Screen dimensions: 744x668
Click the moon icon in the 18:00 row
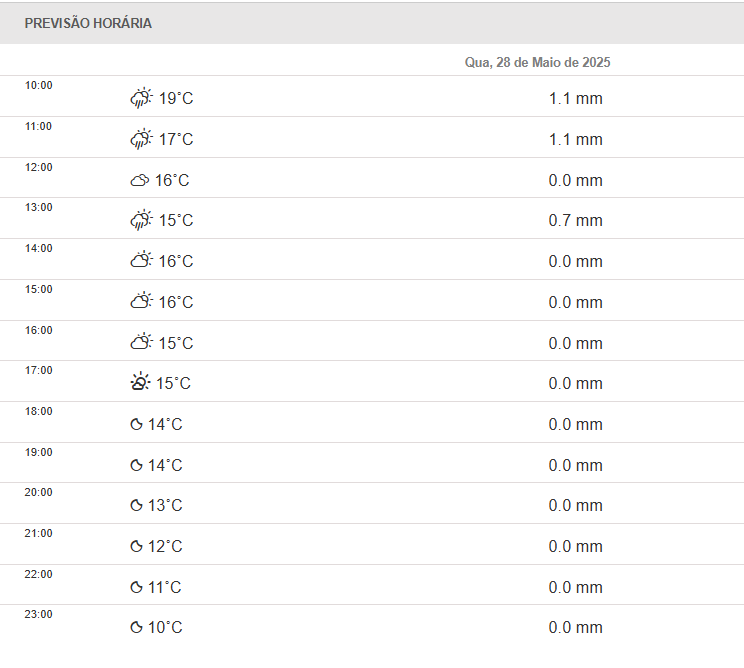tap(136, 425)
